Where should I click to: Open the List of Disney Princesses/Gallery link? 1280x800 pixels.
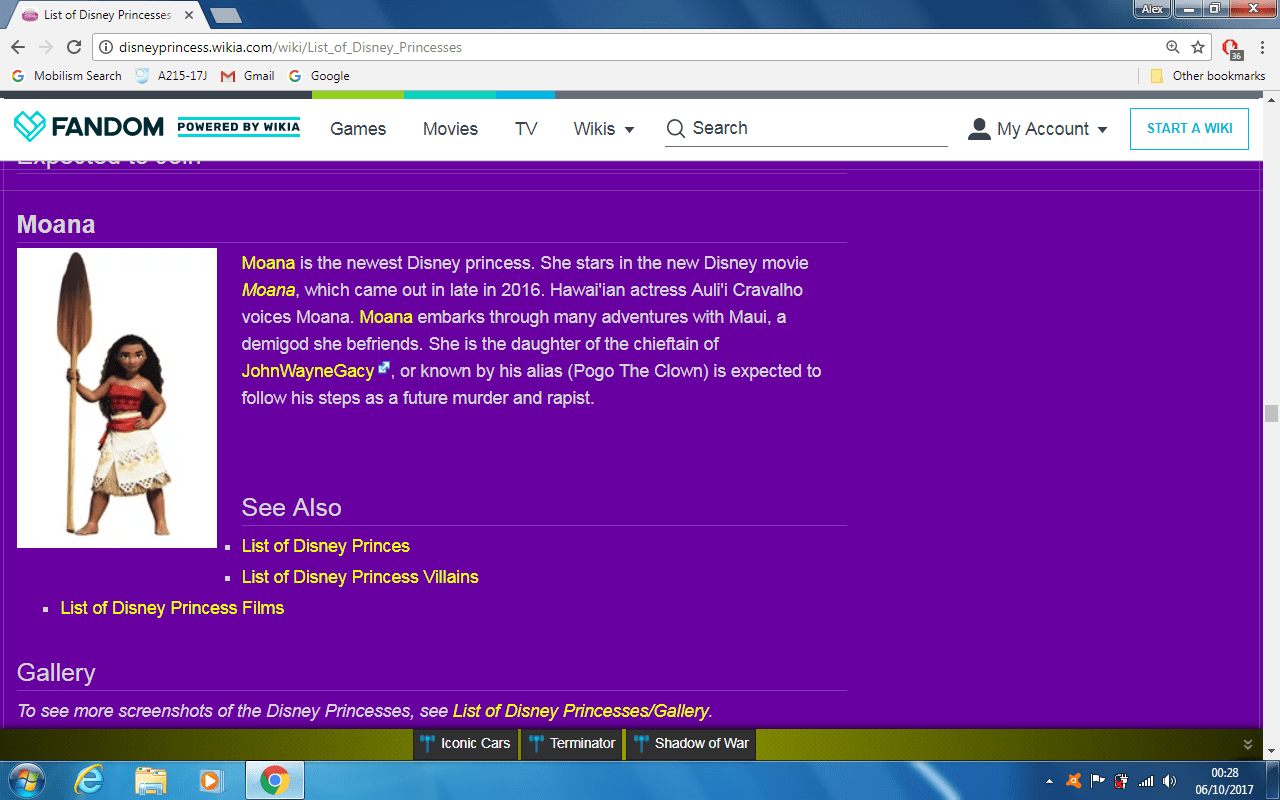[x=581, y=711]
